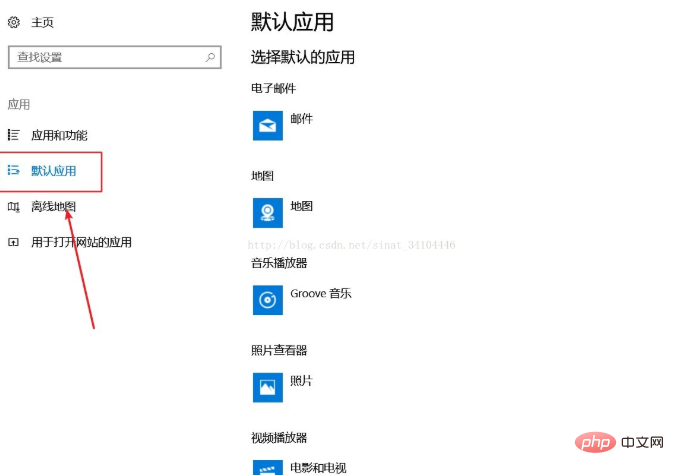Change default video player 电影和电视
Screen dimensions: 674x475
click(x=319, y=468)
